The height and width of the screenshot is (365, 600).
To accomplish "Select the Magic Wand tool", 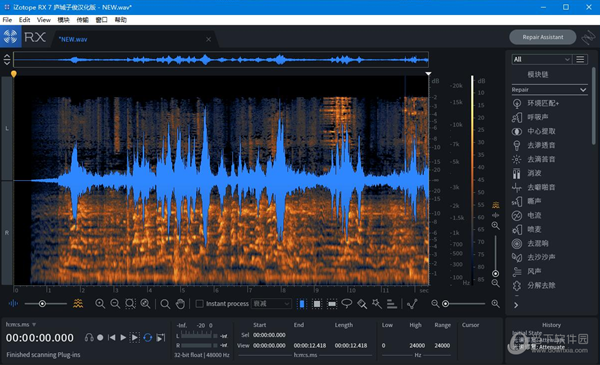I will 377,304.
